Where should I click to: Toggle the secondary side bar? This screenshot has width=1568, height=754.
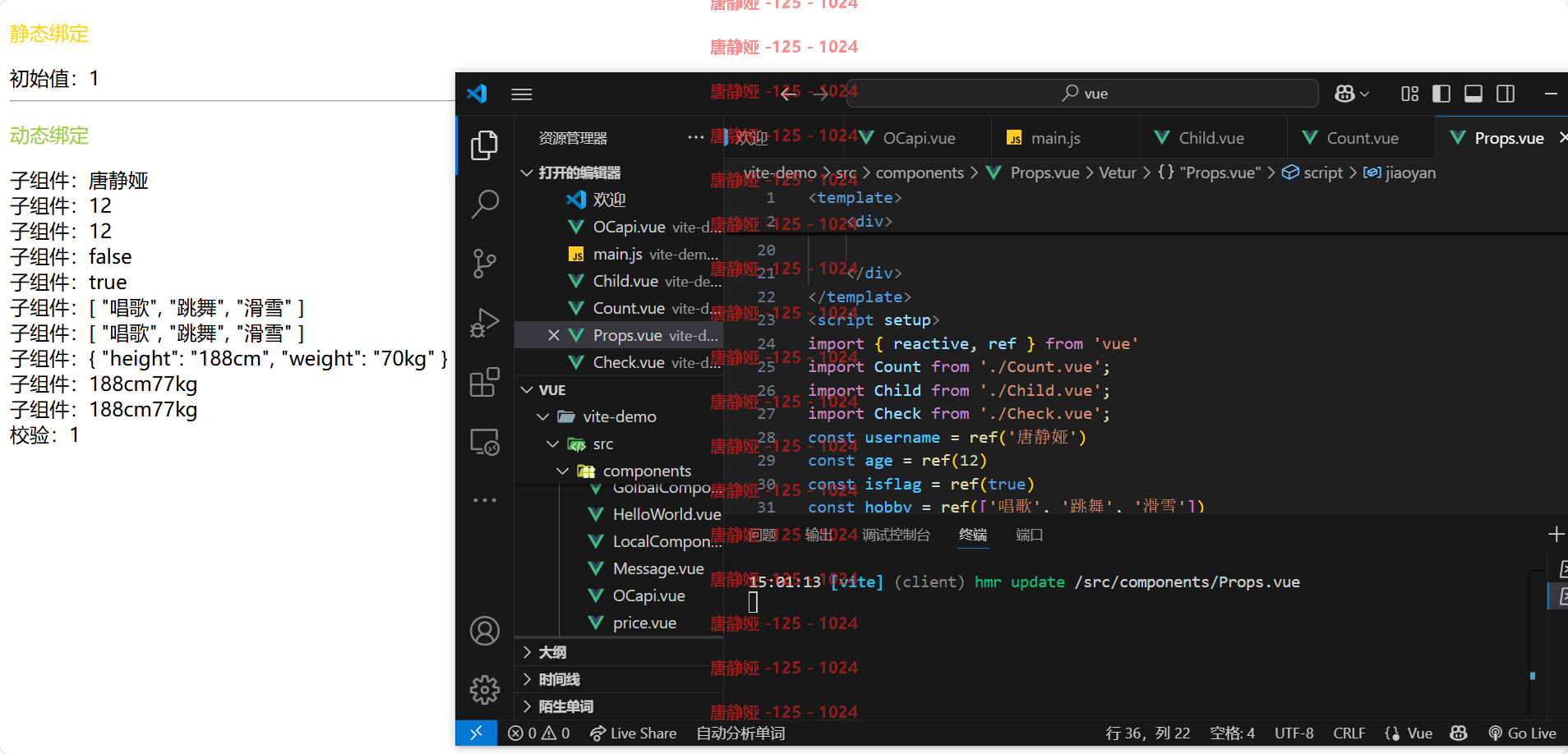(1506, 94)
